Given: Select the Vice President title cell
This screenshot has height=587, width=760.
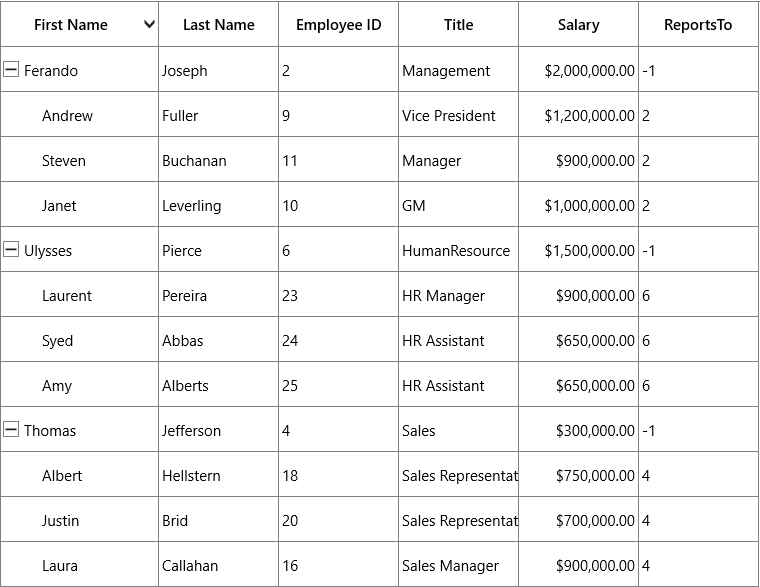Looking at the screenshot, I should (459, 115).
